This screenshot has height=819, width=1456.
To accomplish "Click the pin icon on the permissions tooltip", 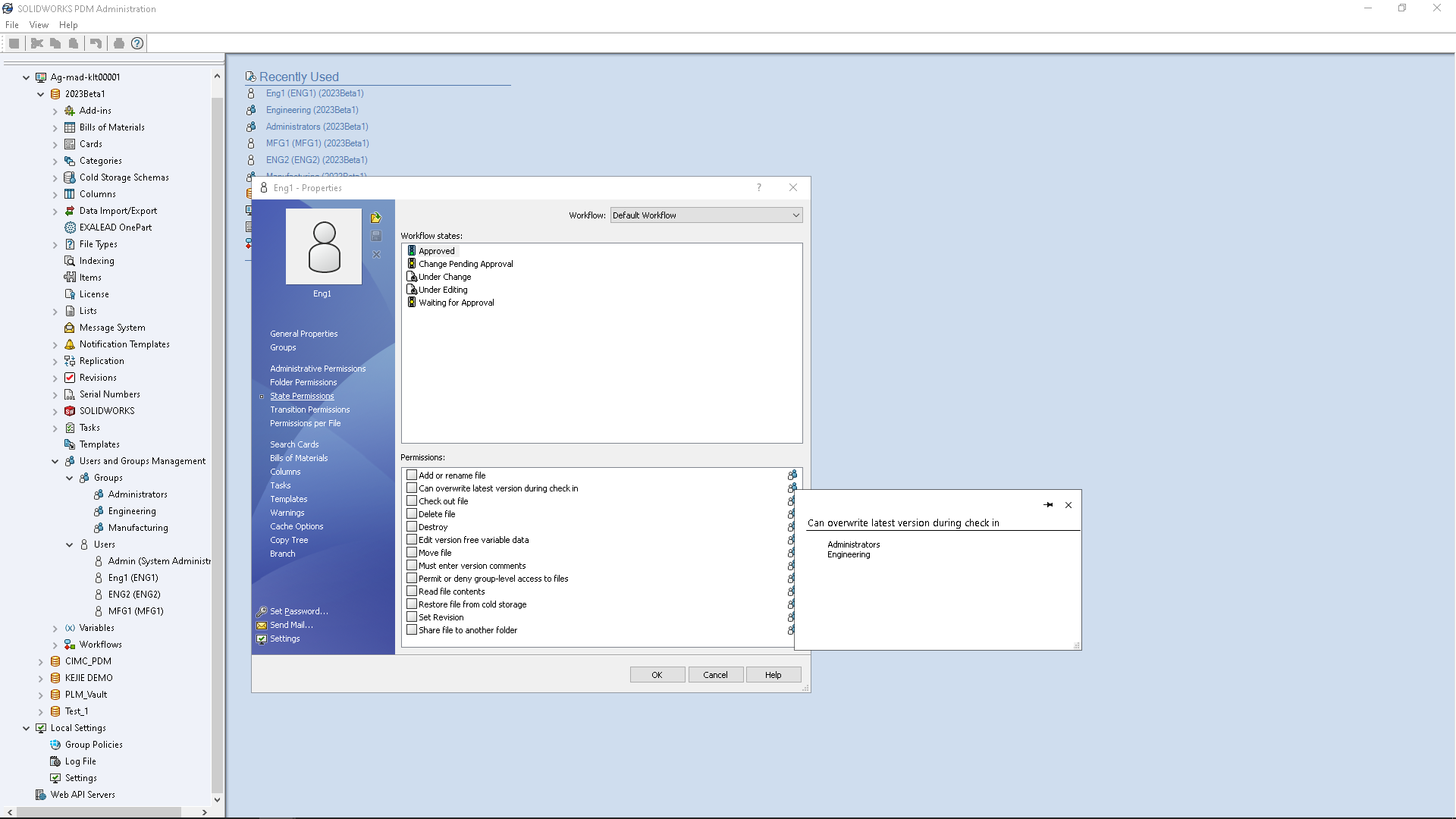I will click(1049, 504).
